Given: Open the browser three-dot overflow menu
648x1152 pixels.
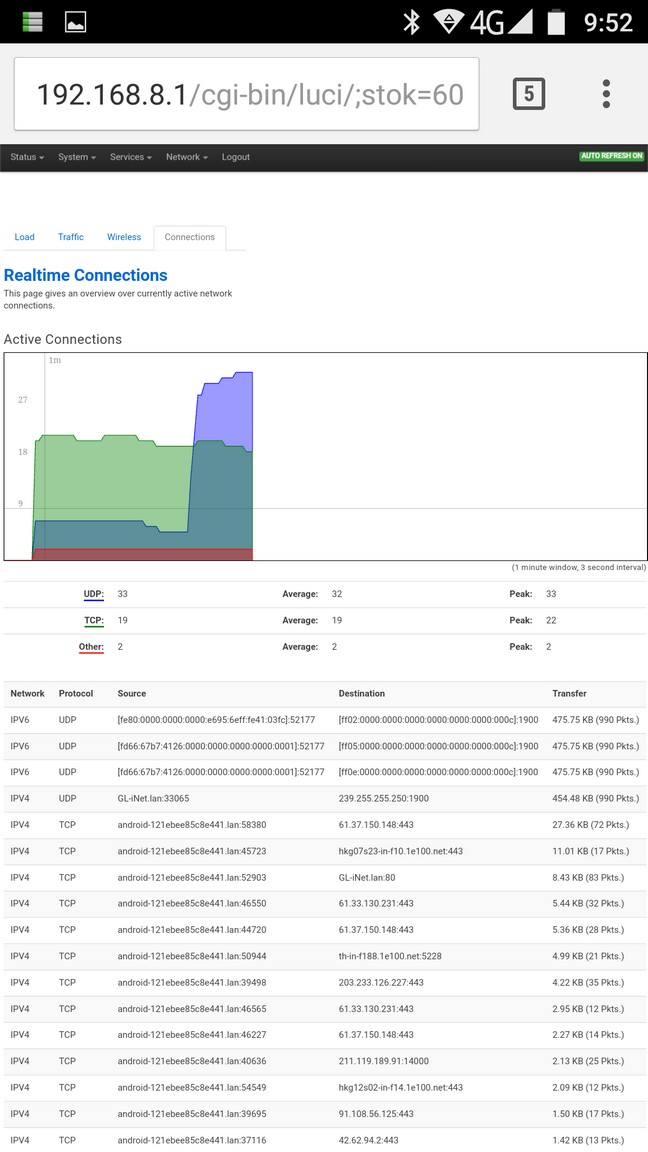Looking at the screenshot, I should point(606,94).
